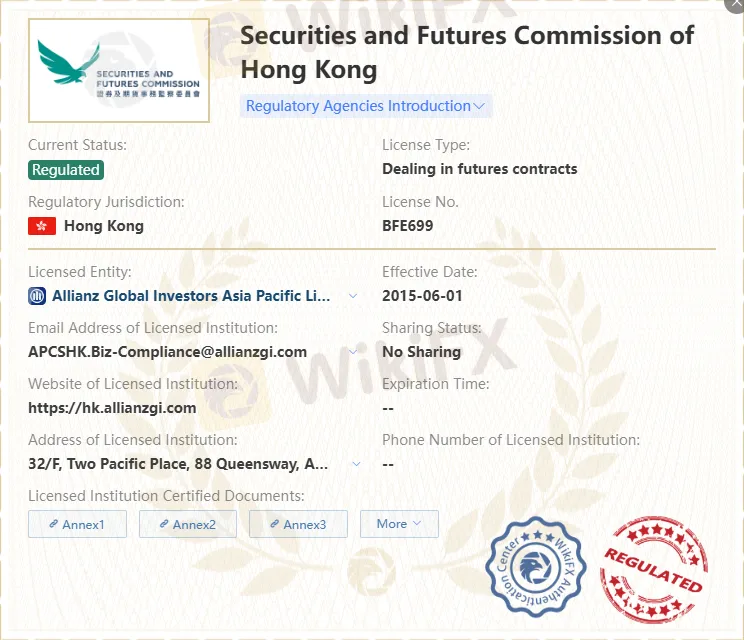The image size is (744, 640).
Task: Close the license dialog with the X
Action: (737, 4)
